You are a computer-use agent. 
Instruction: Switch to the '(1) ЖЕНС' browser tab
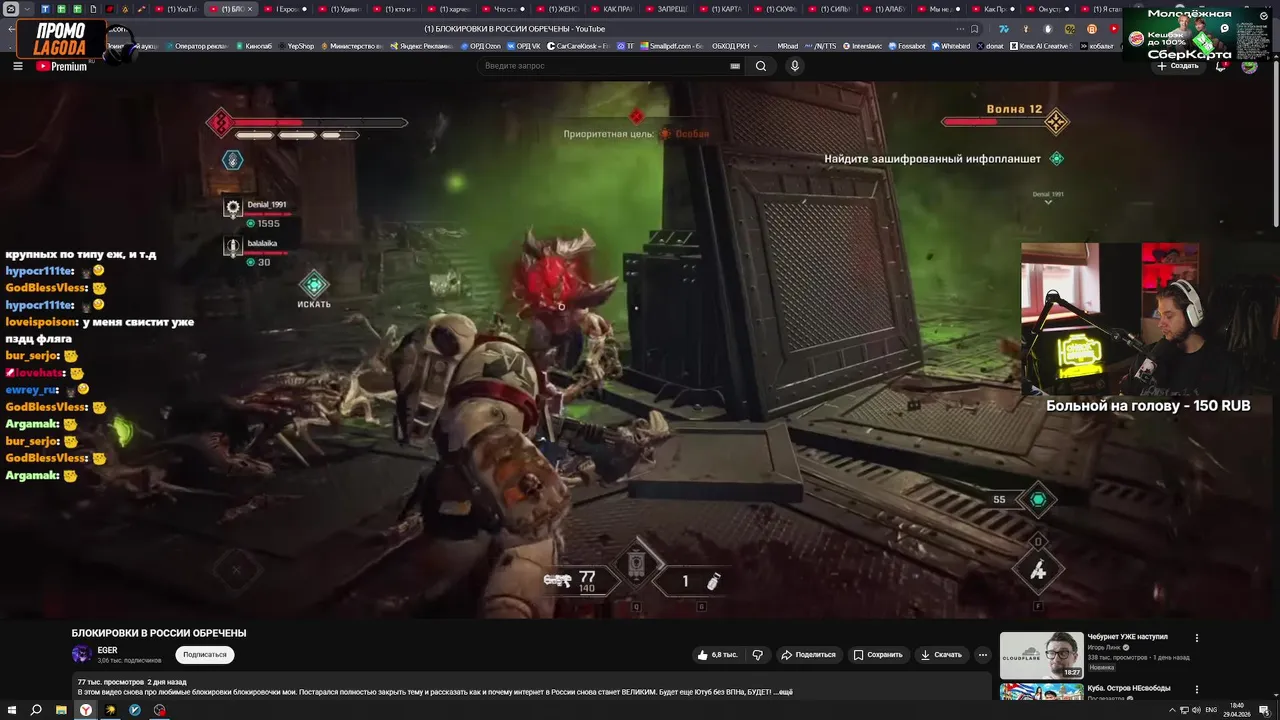[559, 9]
